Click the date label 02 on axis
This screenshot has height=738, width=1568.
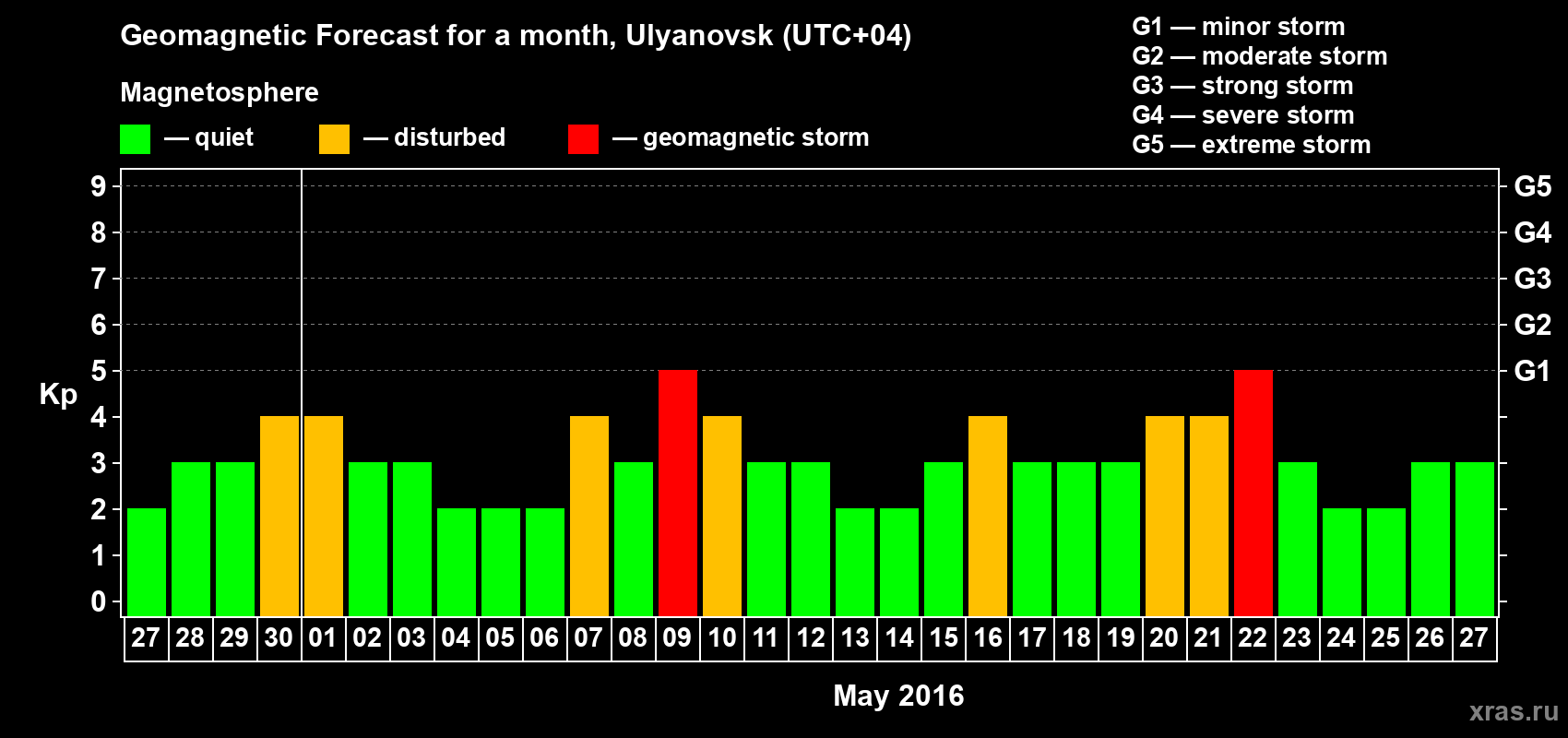[x=367, y=638]
